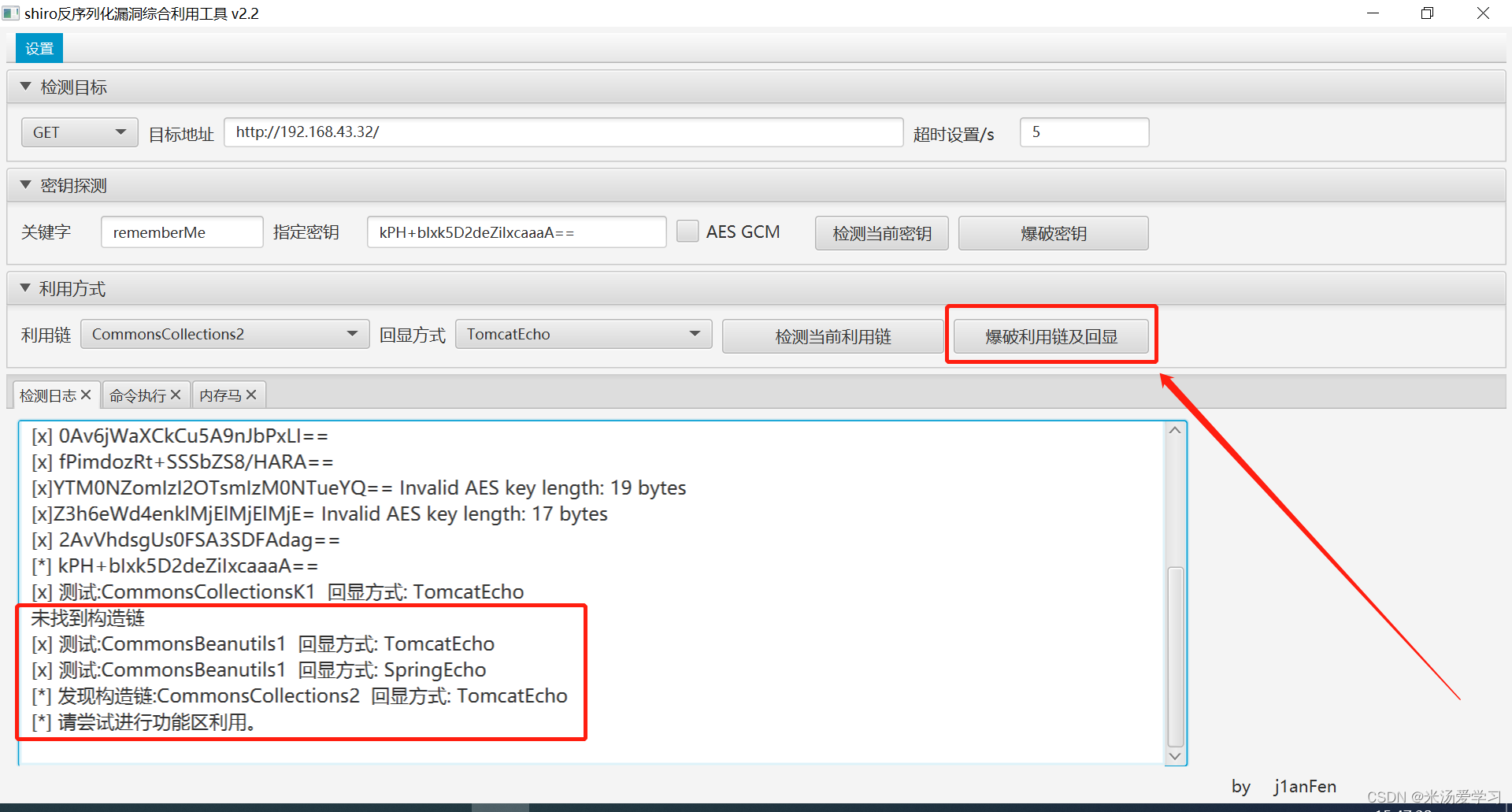Click the log scrollbar down arrow
Image resolution: width=1512 pixels, height=812 pixels.
click(1175, 756)
